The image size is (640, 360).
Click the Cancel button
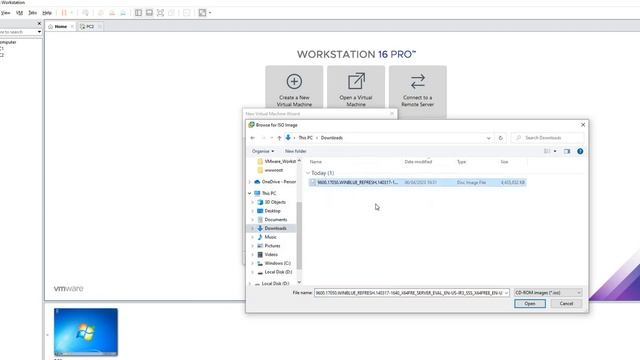(566, 304)
